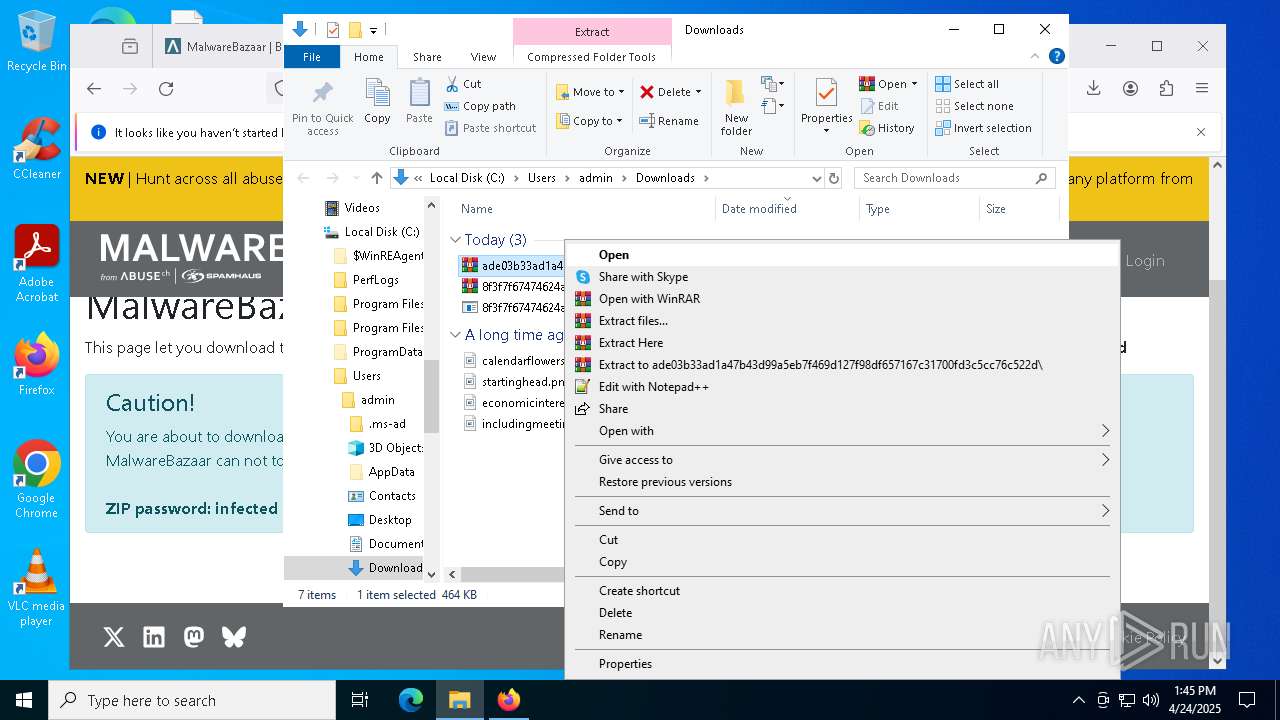Open the File tab in Explorer
This screenshot has height=720, width=1280.
(x=312, y=57)
